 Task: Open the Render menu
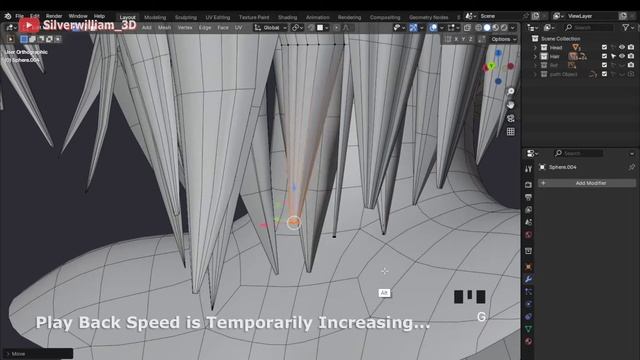click(x=54, y=16)
